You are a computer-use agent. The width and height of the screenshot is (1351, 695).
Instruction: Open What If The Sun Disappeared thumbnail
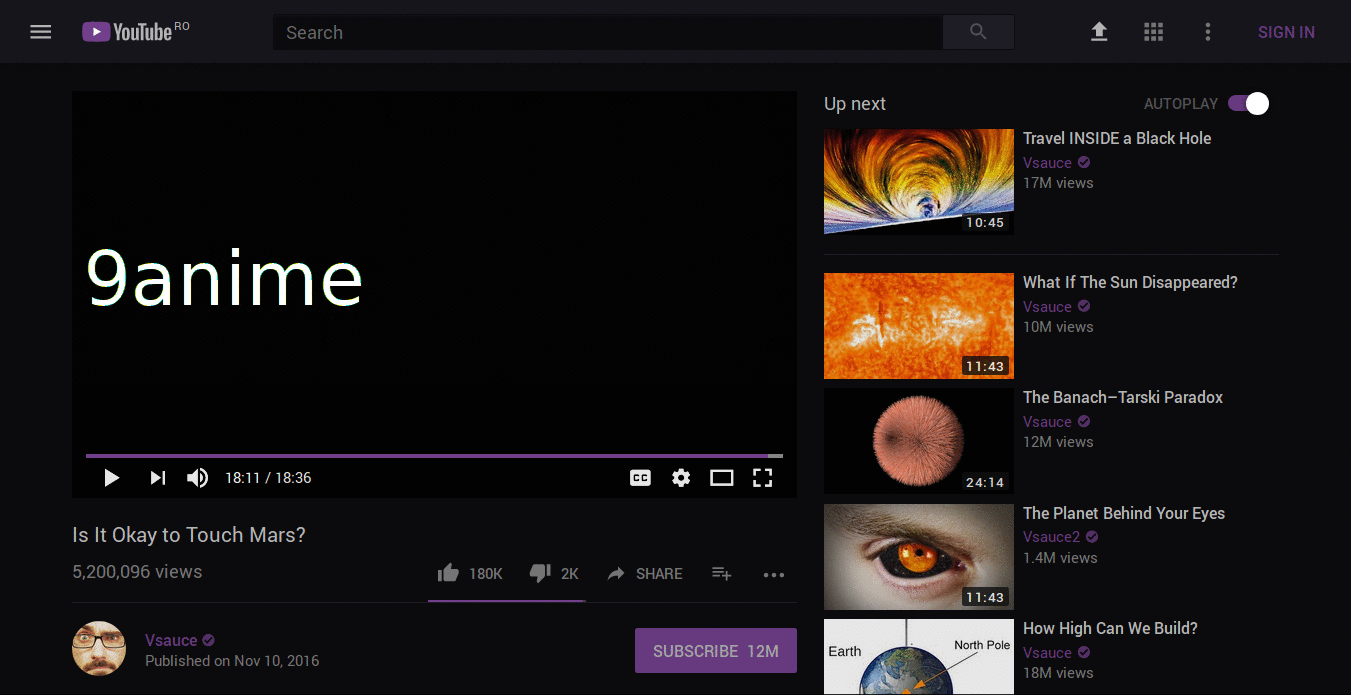919,326
